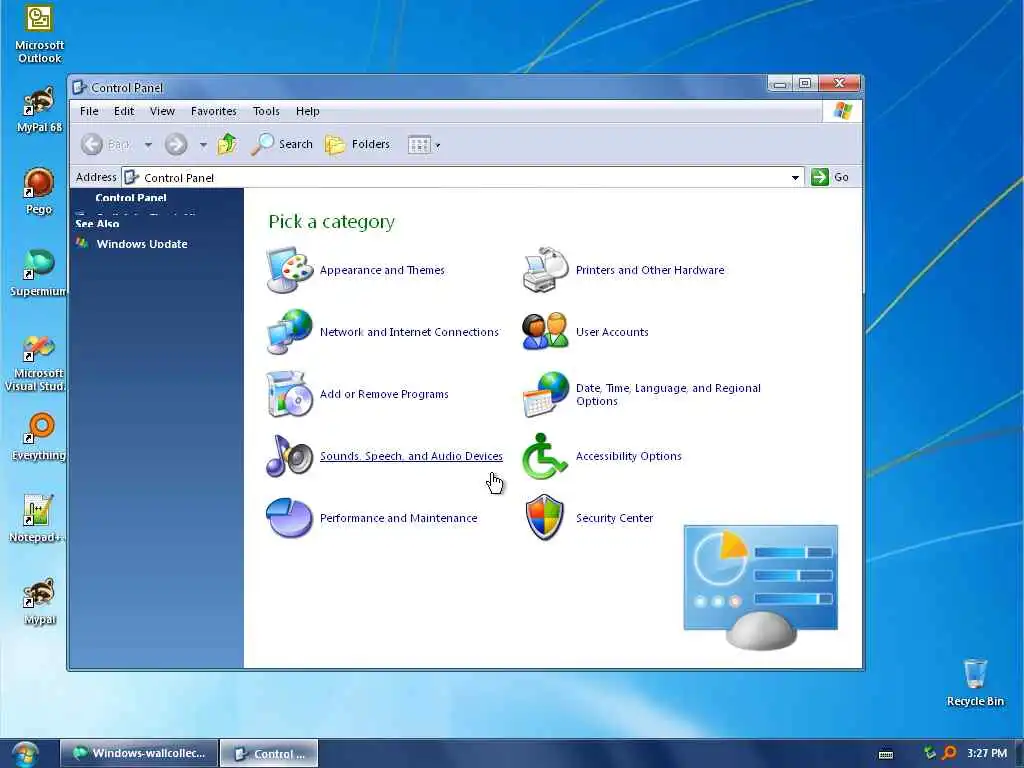Click the green Go arrow button
The image size is (1024, 768).
(x=820, y=177)
